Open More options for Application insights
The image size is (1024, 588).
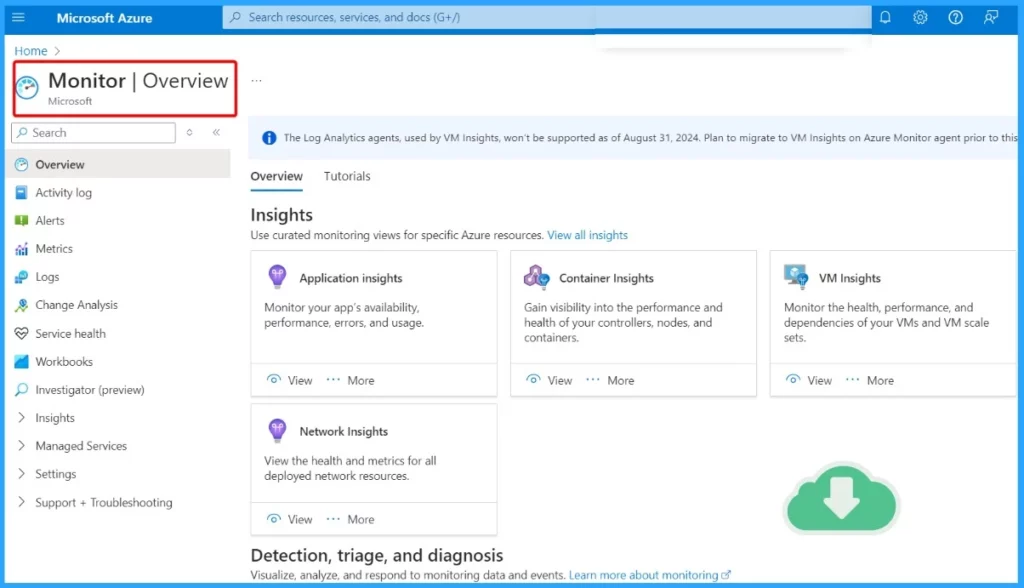[x=351, y=380]
